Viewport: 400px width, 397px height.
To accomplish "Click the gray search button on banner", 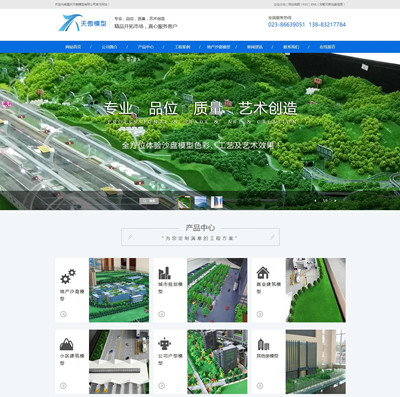I will tap(149, 201).
